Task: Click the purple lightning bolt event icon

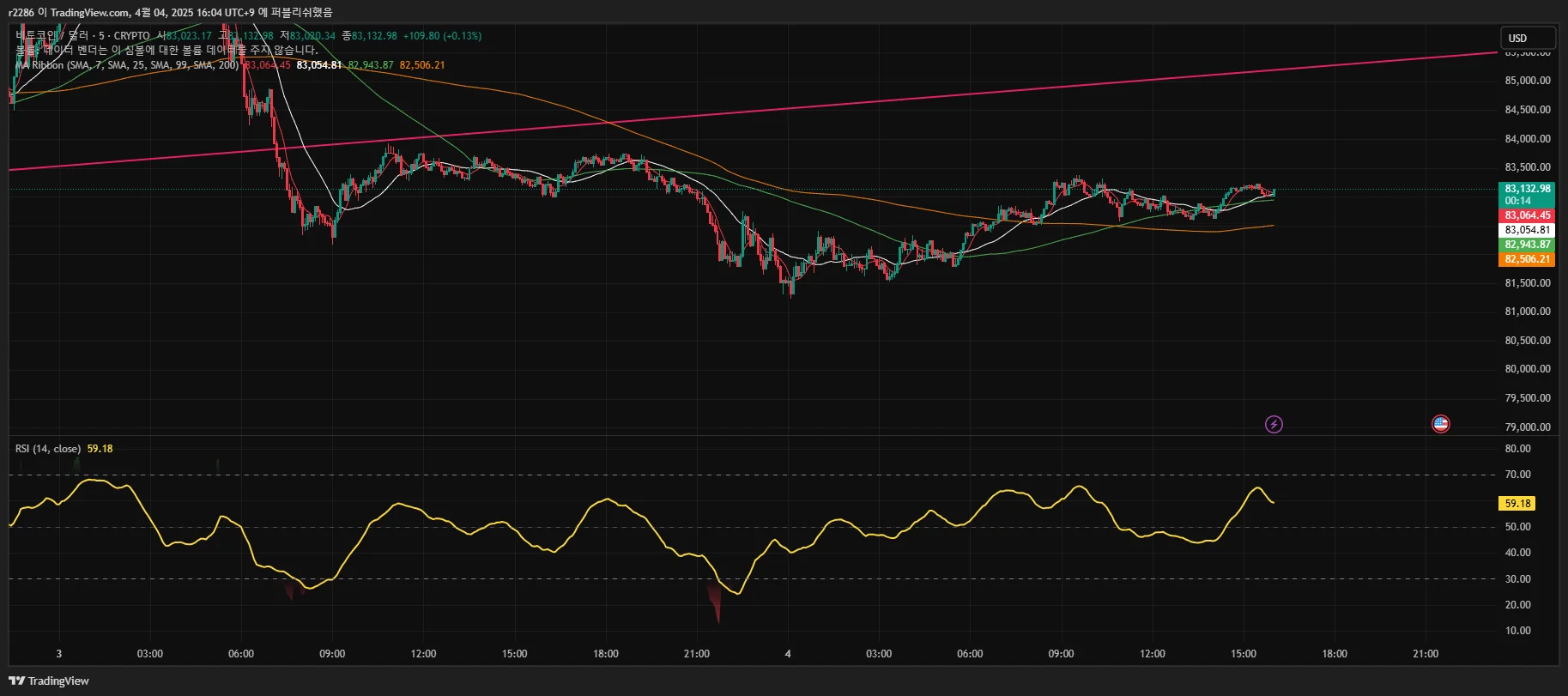Action: [x=1274, y=424]
